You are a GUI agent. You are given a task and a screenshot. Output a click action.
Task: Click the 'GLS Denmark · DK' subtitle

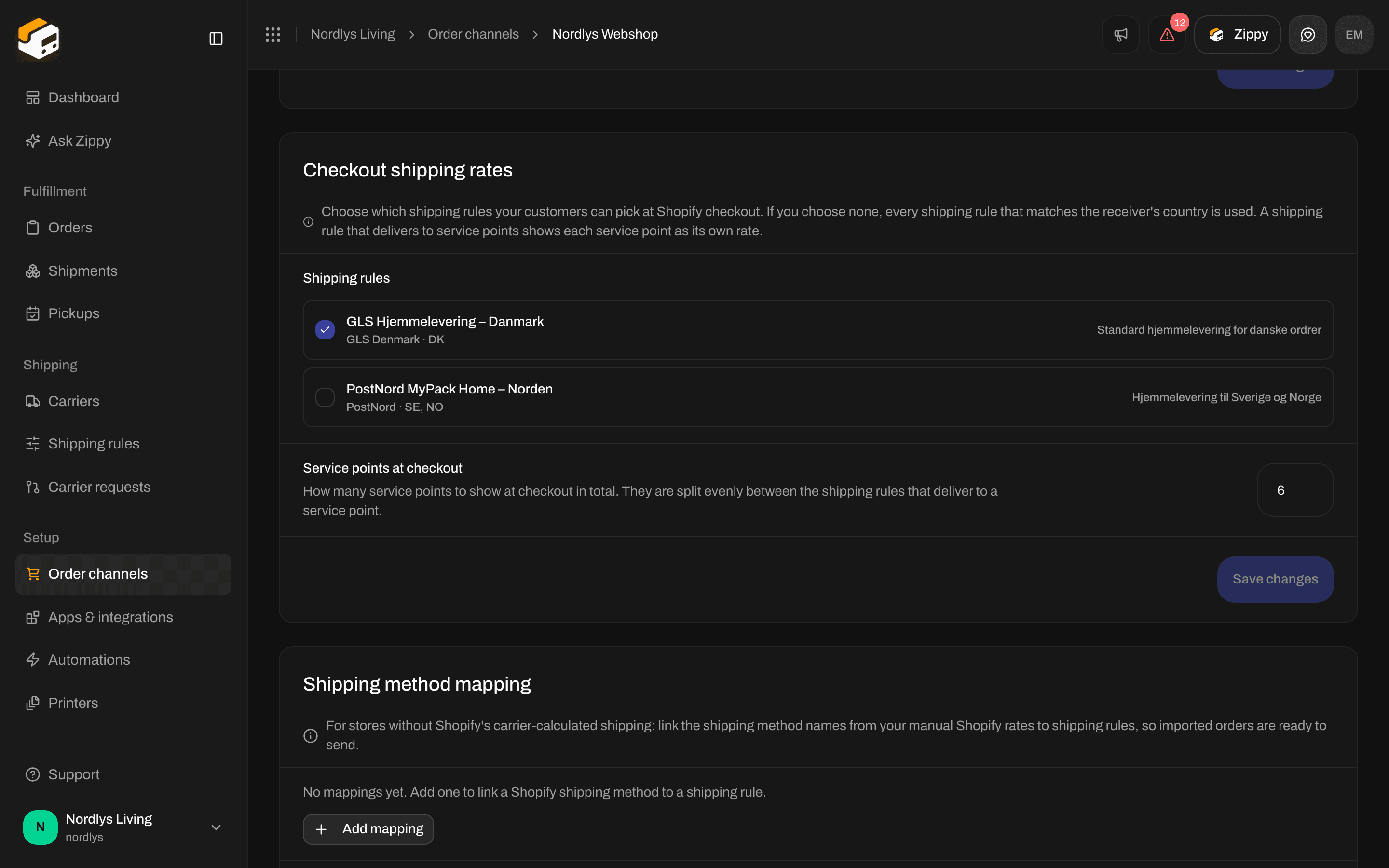[x=395, y=339]
